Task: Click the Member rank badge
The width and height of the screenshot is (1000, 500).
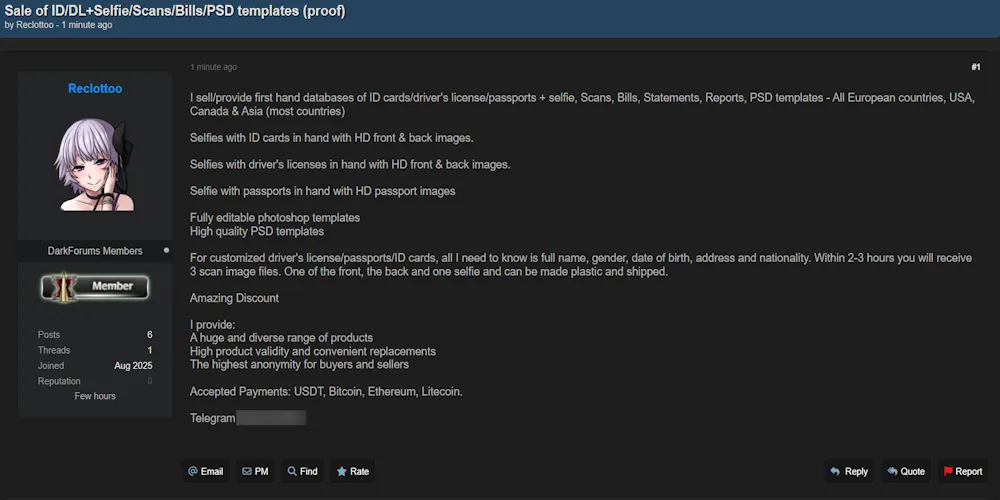Action: (95, 287)
